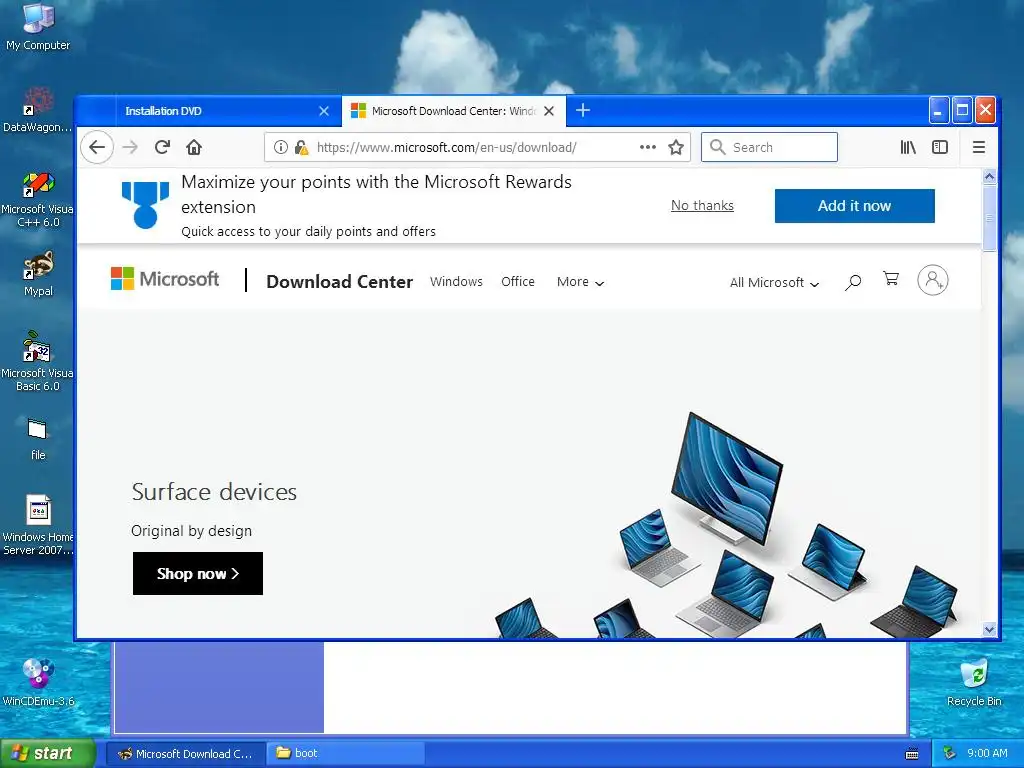Select Microsoft Visual Basic 6.0 desktop icon
1024x768 pixels.
(x=38, y=361)
